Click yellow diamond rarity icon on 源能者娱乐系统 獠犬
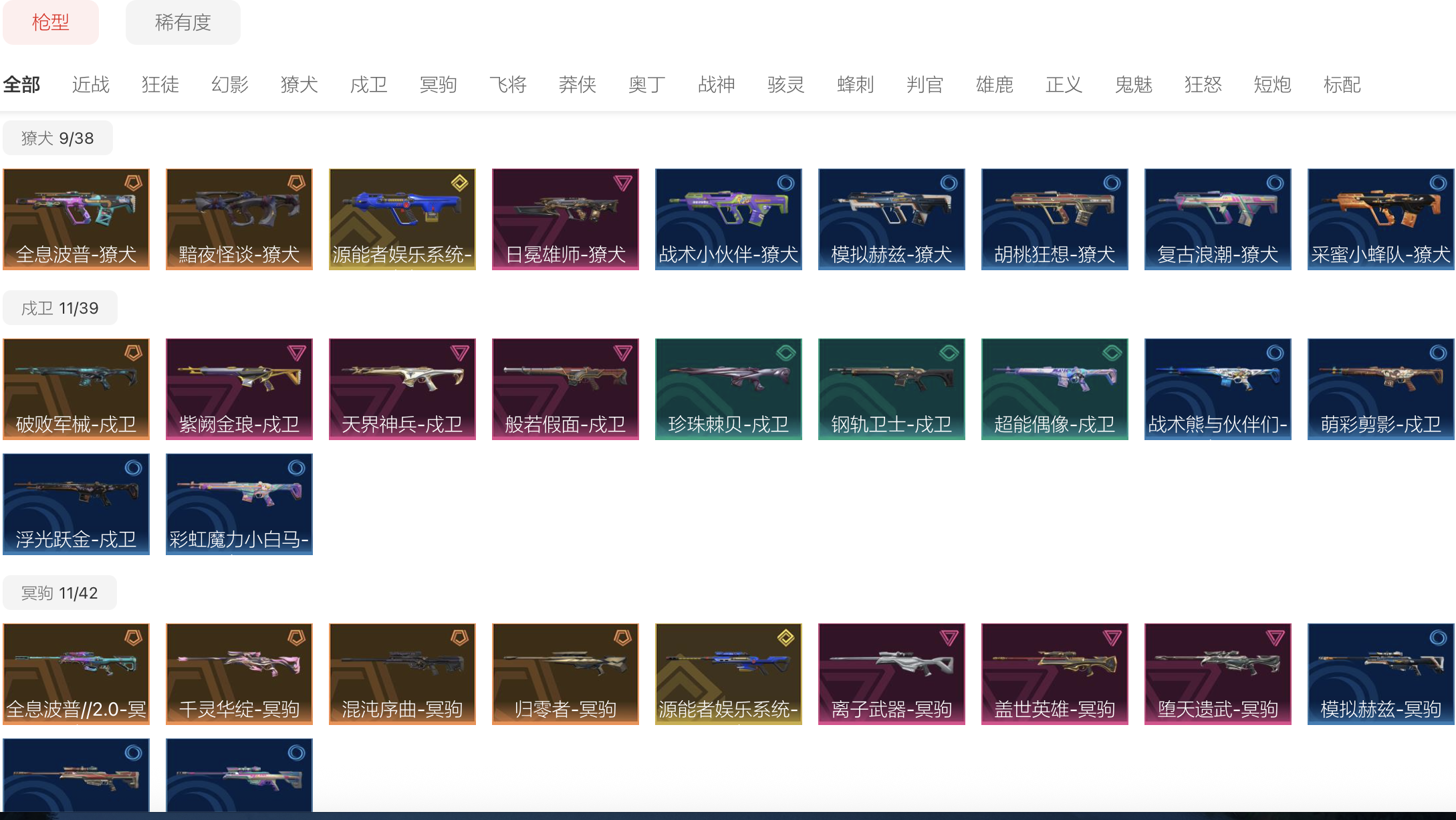1456x820 pixels. pos(459,183)
